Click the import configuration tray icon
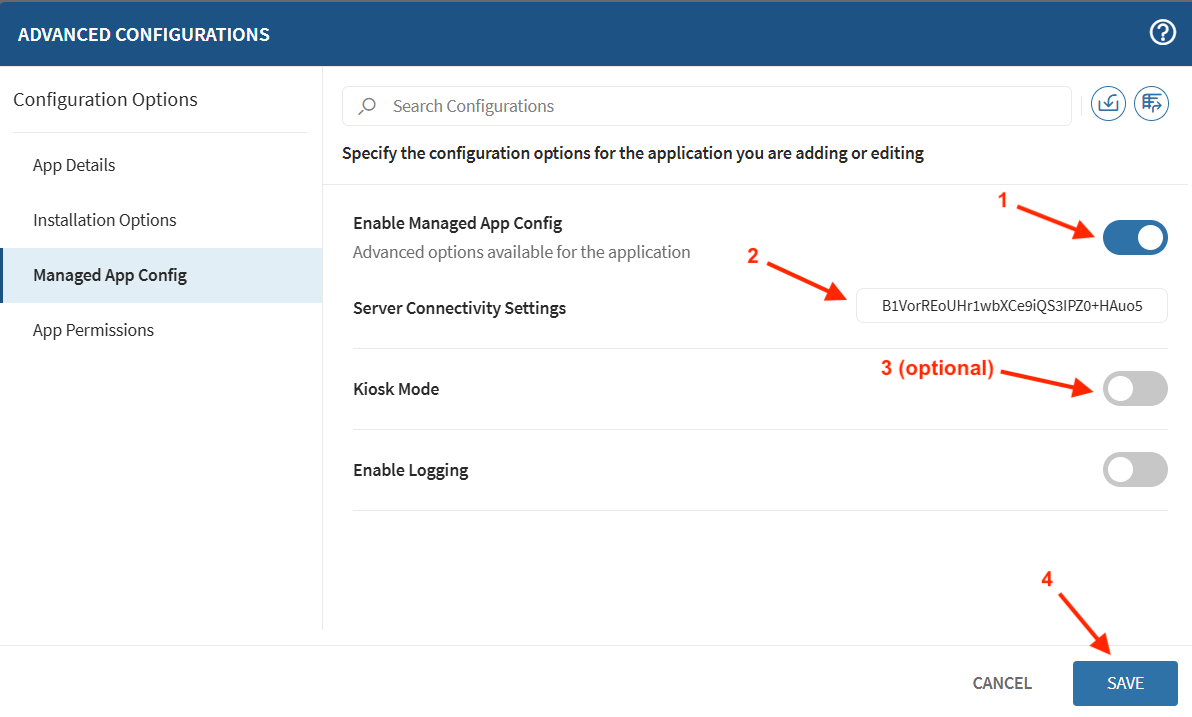This screenshot has width=1192, height=717. (1108, 103)
